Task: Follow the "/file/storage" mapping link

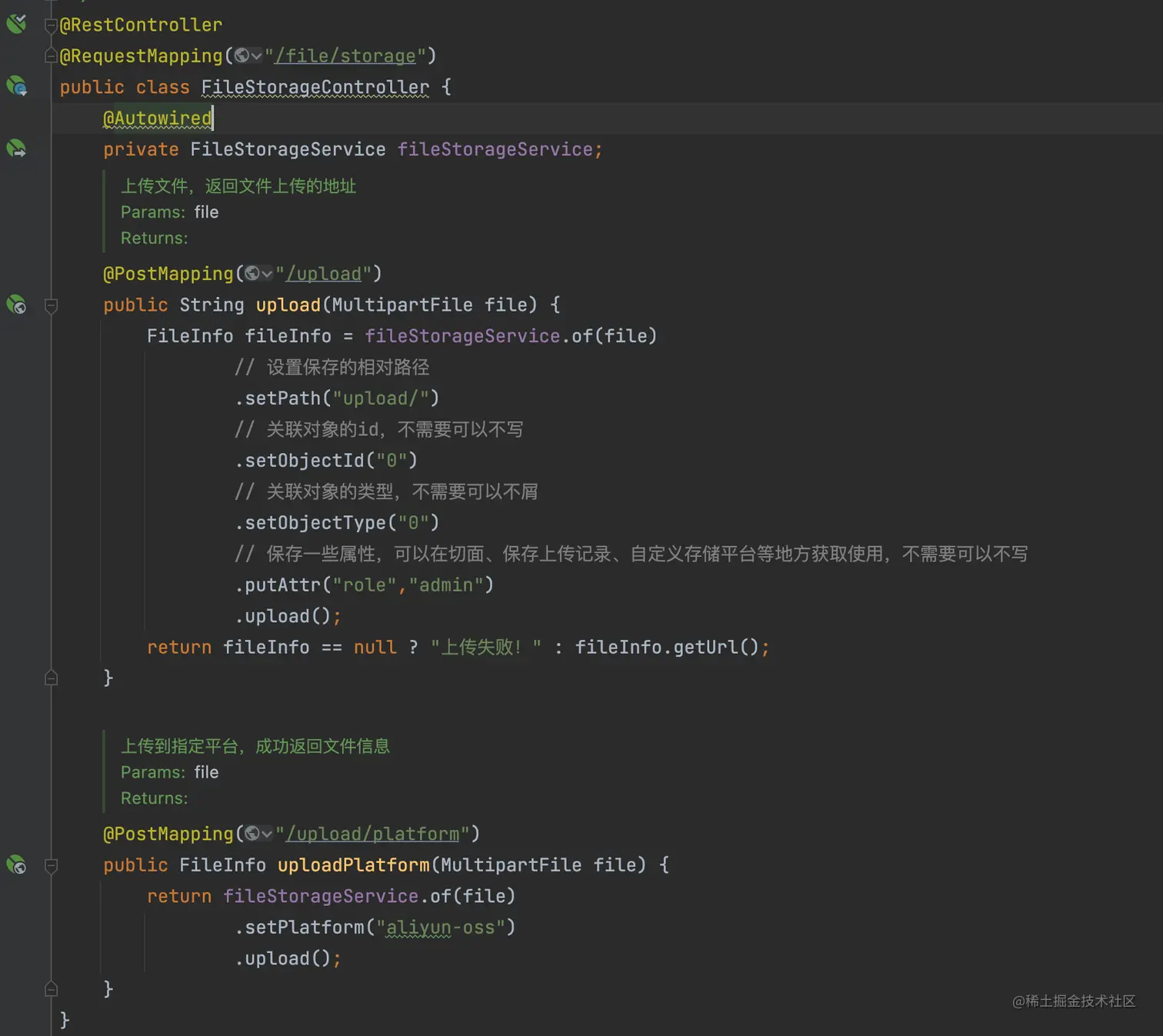Action: pos(345,56)
